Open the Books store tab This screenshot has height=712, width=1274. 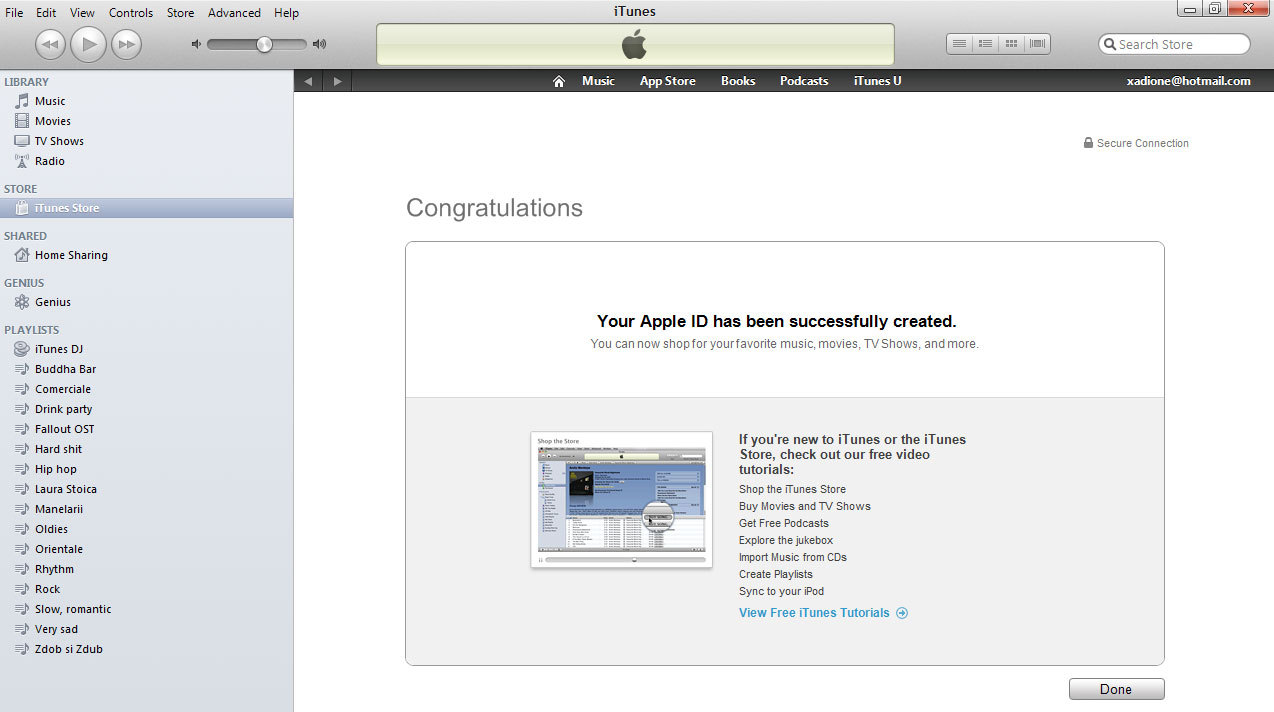[x=738, y=81]
